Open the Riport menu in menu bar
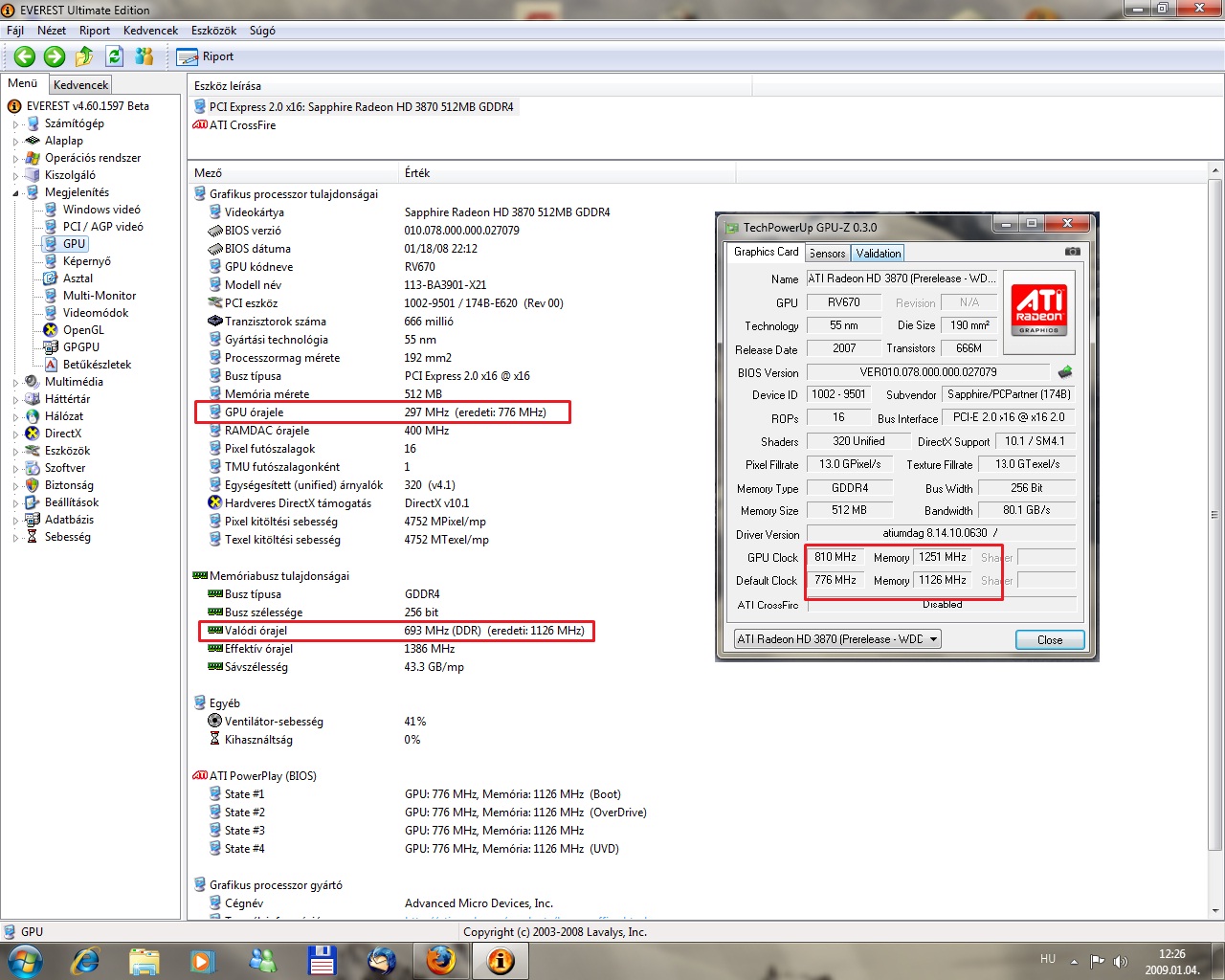The image size is (1225, 980). (x=95, y=31)
